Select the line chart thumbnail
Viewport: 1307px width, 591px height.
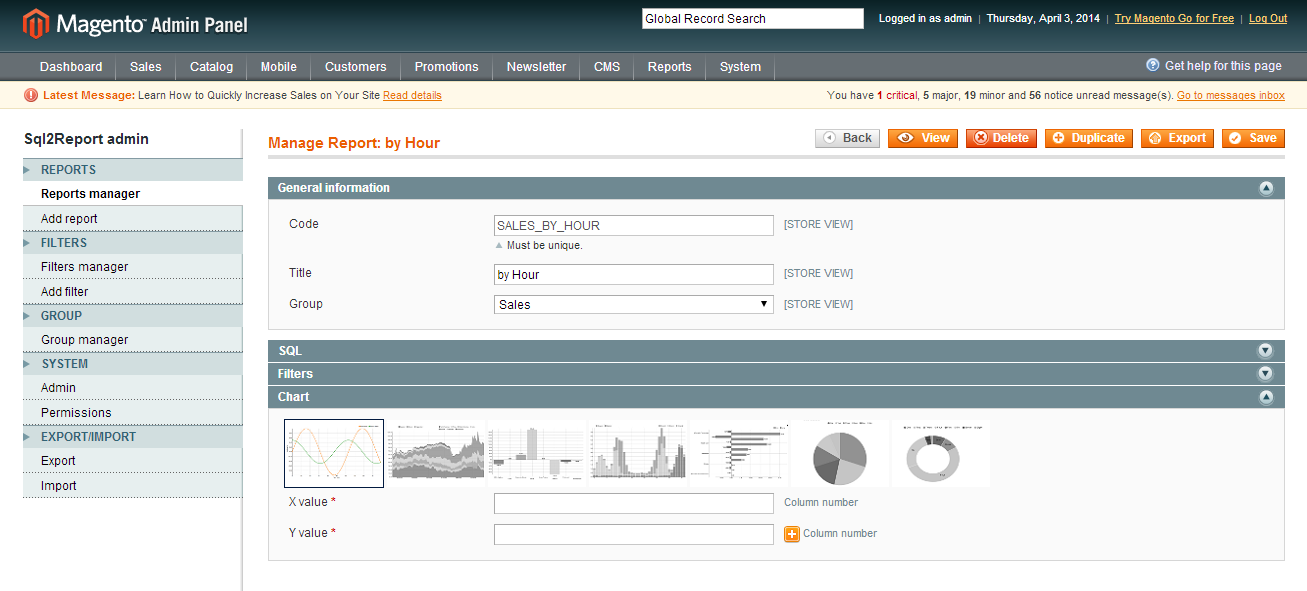(334, 453)
